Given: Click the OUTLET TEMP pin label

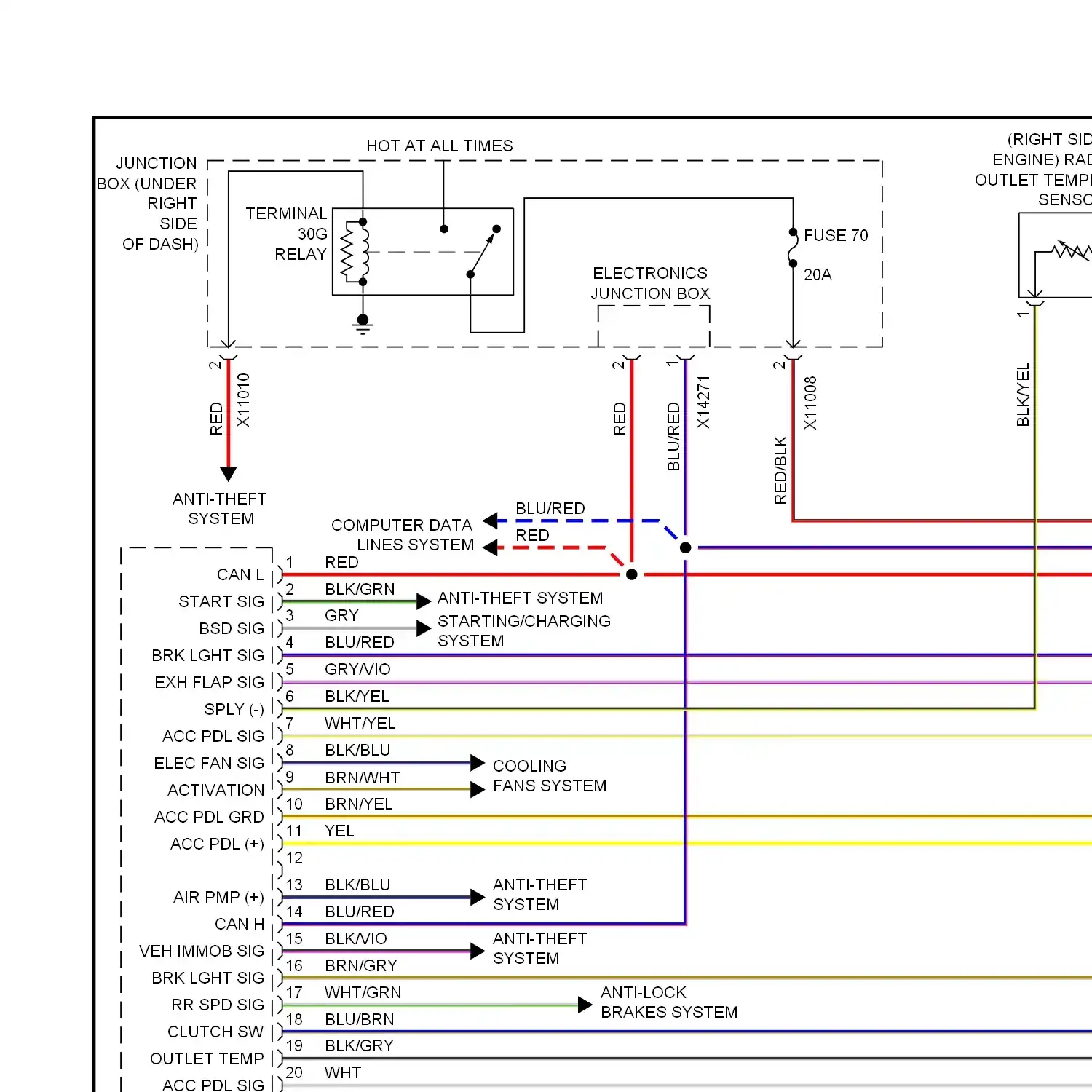Looking at the screenshot, I should [207, 1059].
